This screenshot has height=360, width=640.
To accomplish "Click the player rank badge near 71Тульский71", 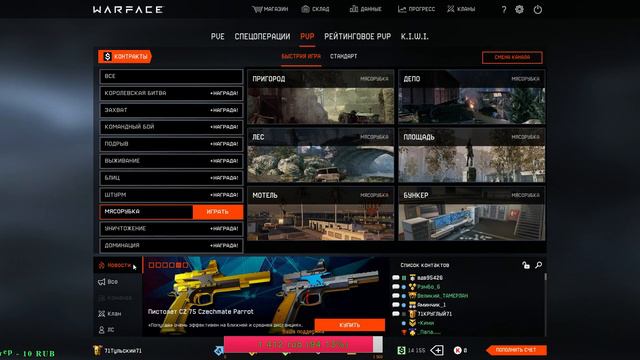I will [x=97, y=350].
